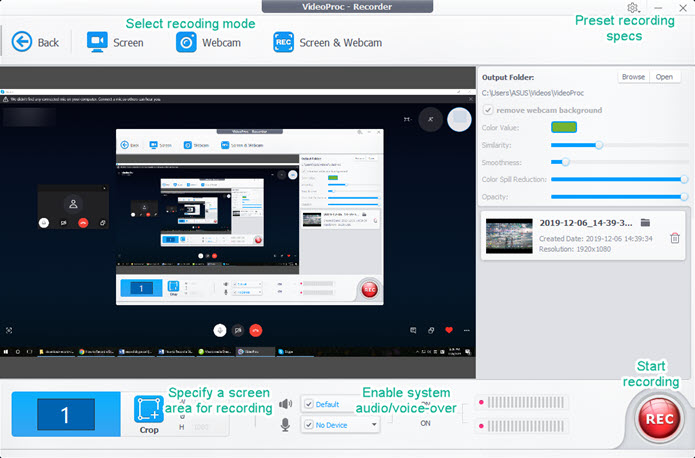
Task: Click Skype layout switch icon in preview
Action: click(407, 119)
